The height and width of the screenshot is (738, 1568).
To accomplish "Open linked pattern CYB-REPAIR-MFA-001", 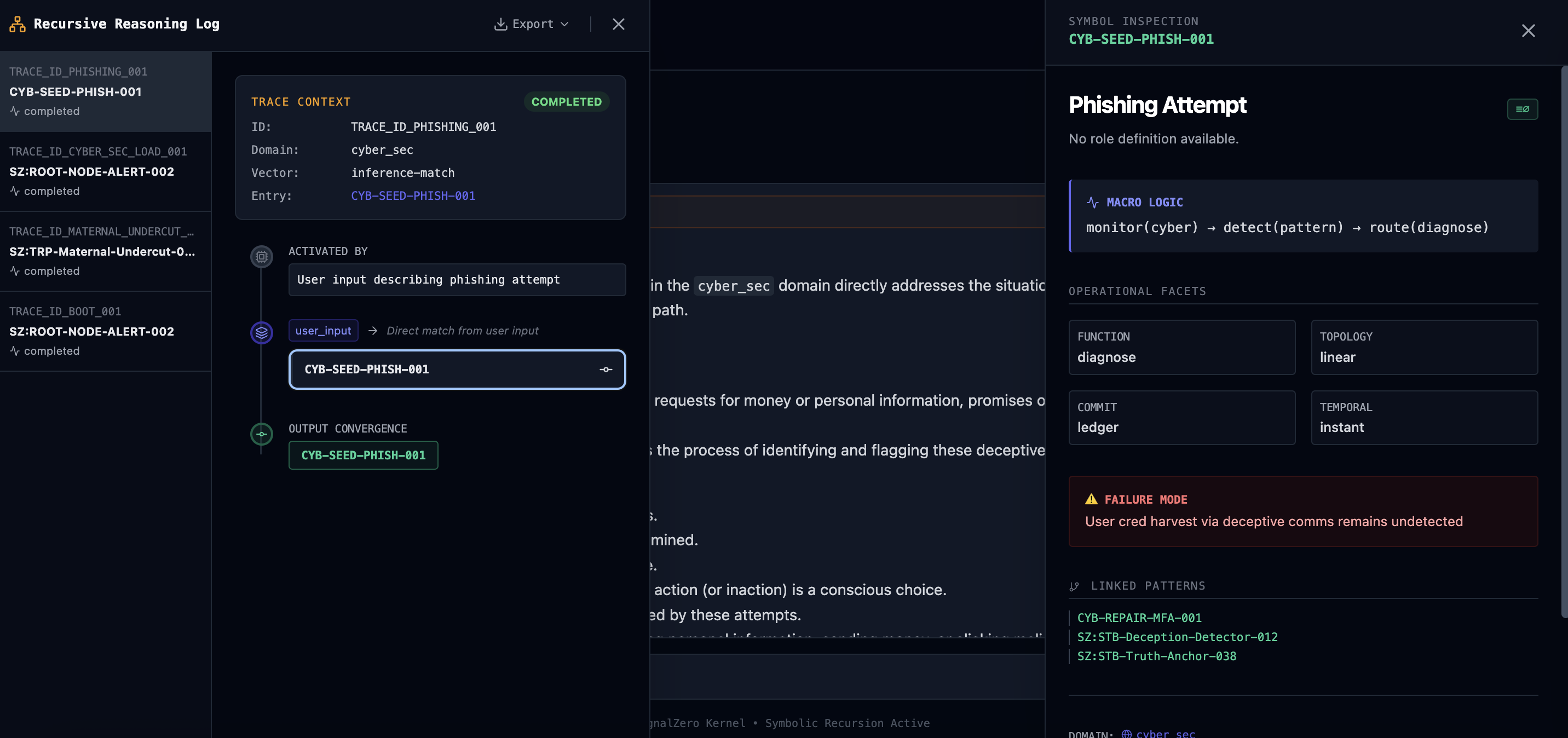I will click(1139, 618).
